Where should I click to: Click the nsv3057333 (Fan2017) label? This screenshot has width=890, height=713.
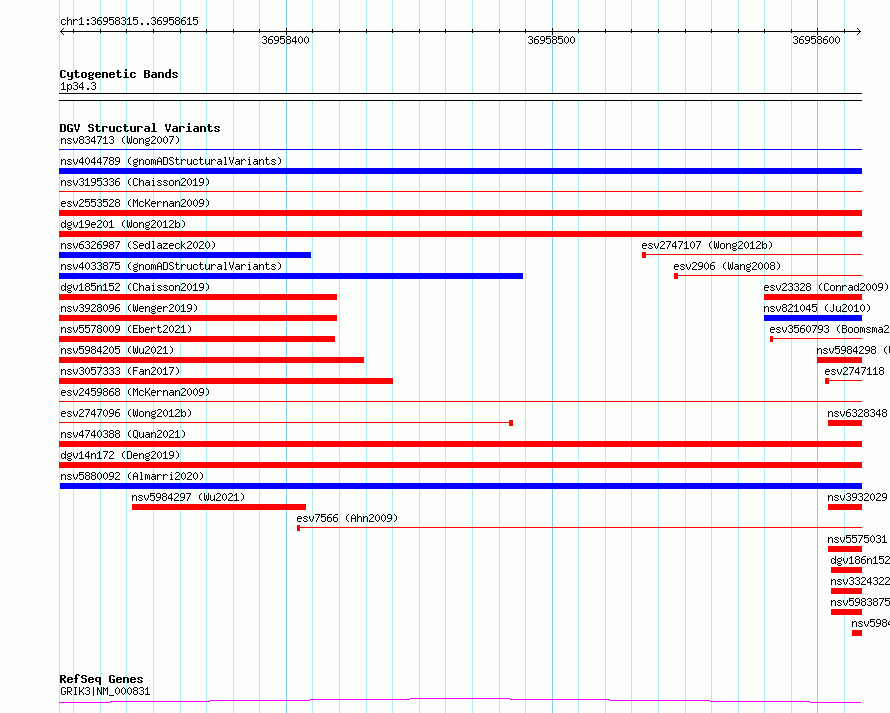[x=120, y=371]
